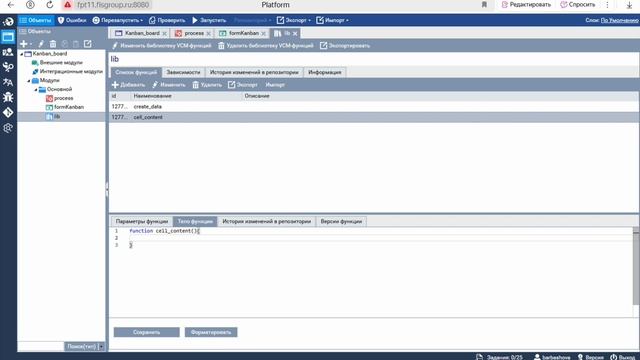Image resolution: width=640 pixels, height=360 pixels.
Task: Select formKanban item in the tree
Action: click(x=69, y=107)
